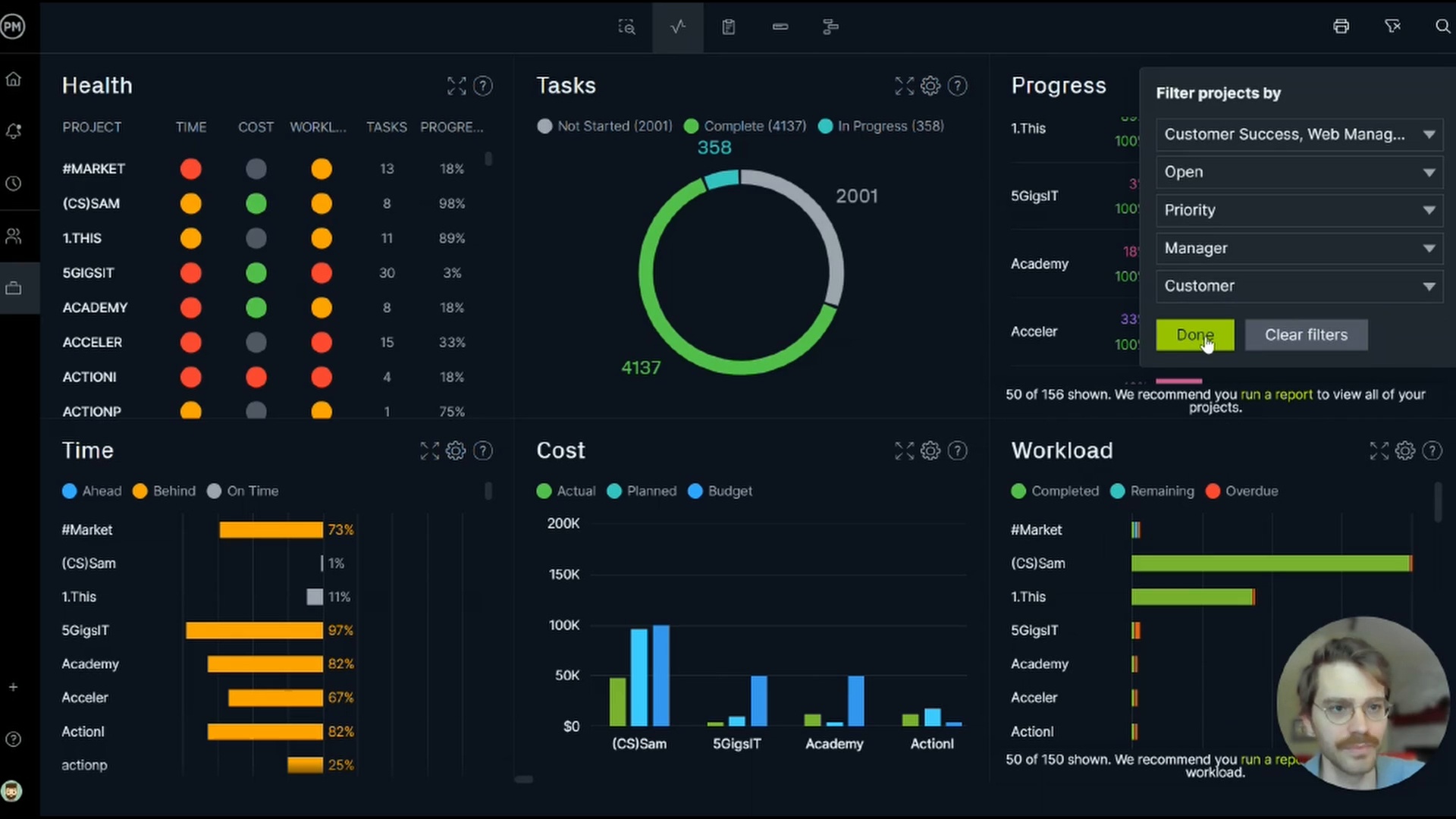The height and width of the screenshot is (819, 1456).
Task: Click the #MARKET time status dot
Action: pos(190,168)
